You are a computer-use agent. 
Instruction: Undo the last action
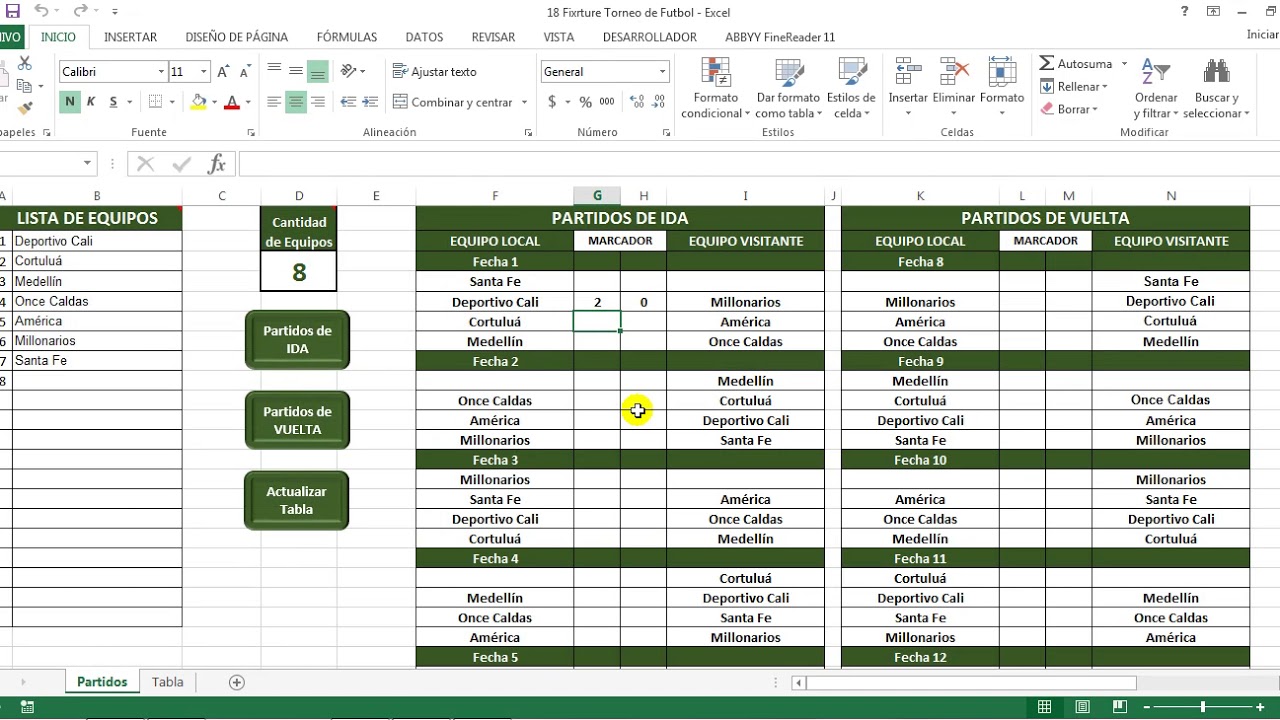tap(41, 11)
